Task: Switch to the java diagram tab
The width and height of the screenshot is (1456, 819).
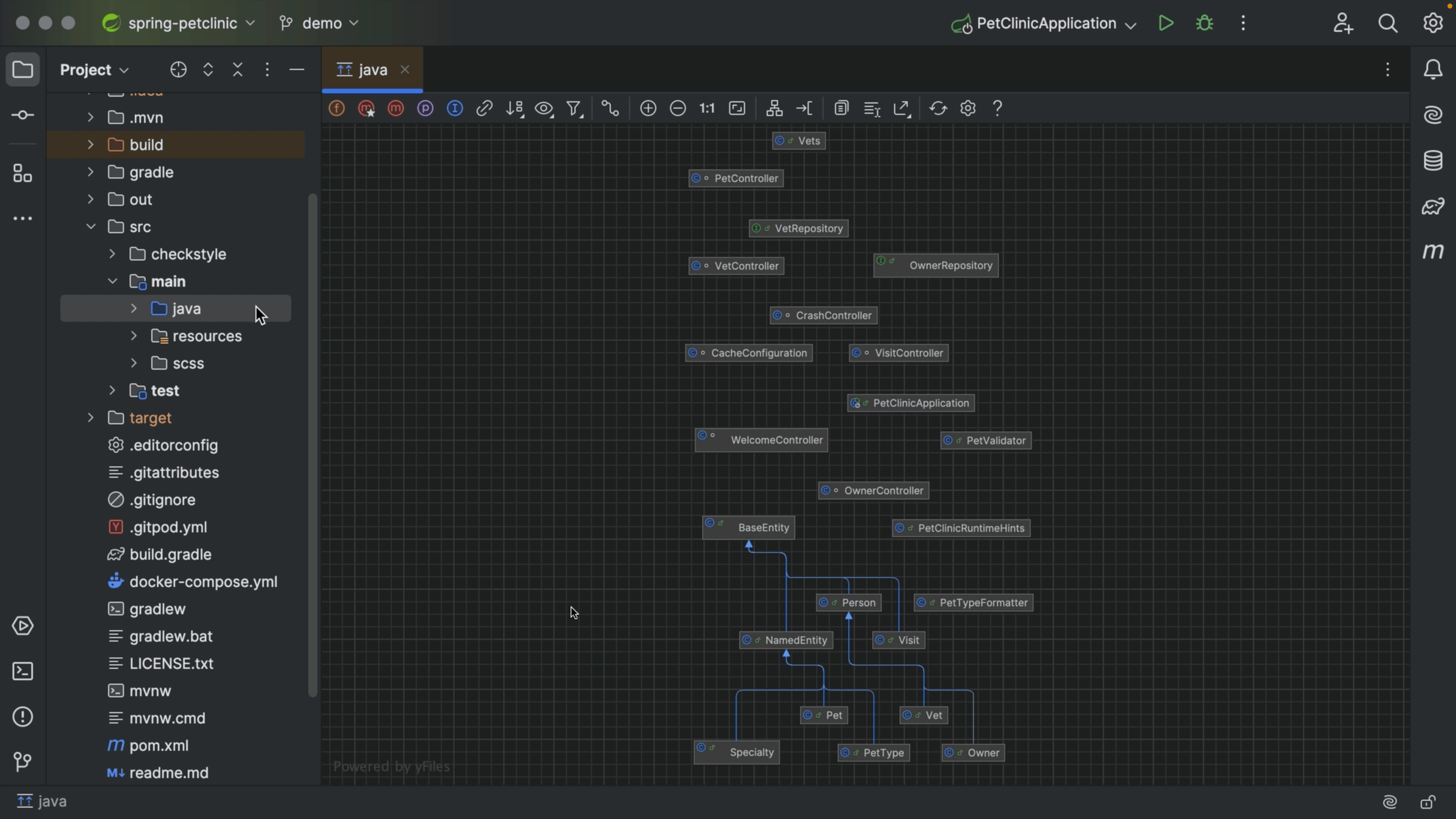Action: pos(370,69)
